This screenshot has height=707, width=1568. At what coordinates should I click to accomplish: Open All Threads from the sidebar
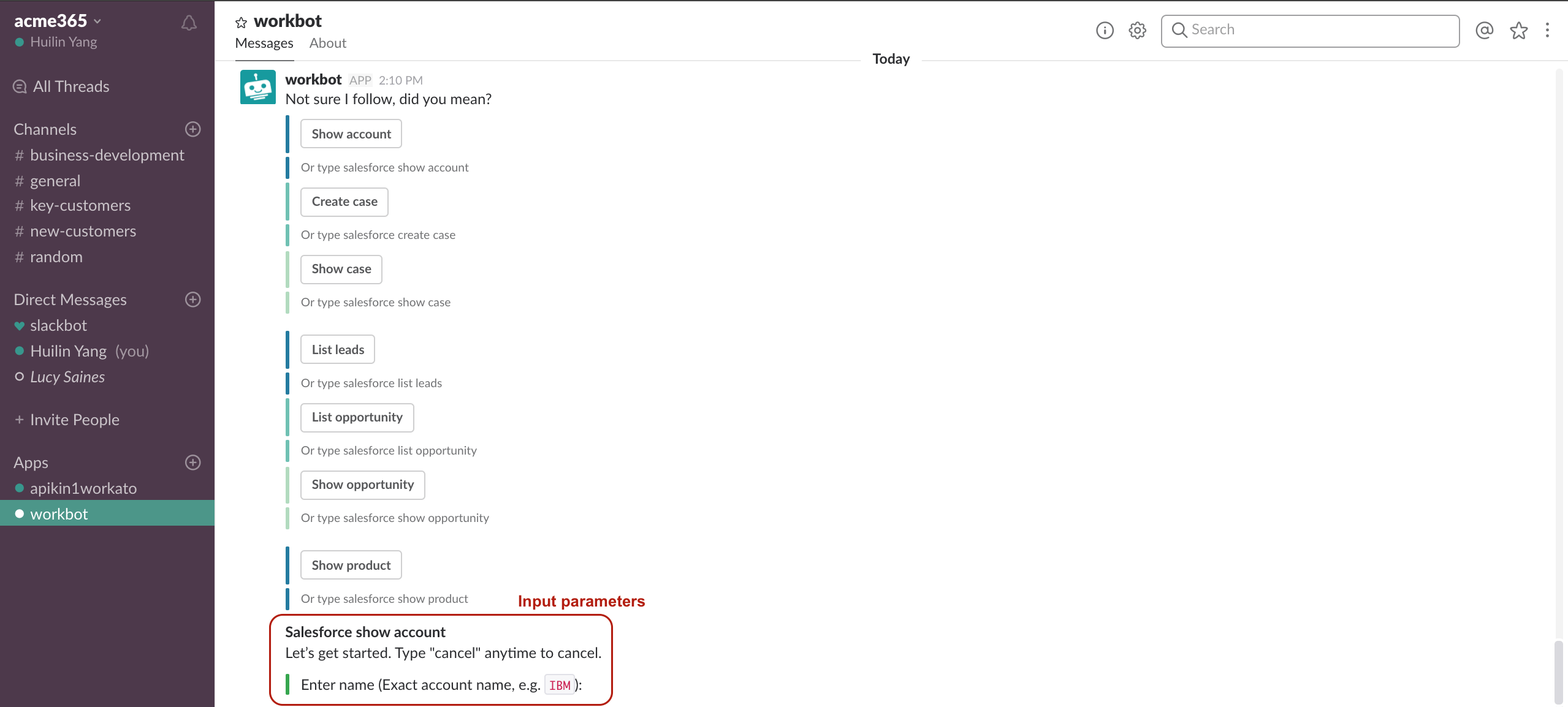coord(70,86)
